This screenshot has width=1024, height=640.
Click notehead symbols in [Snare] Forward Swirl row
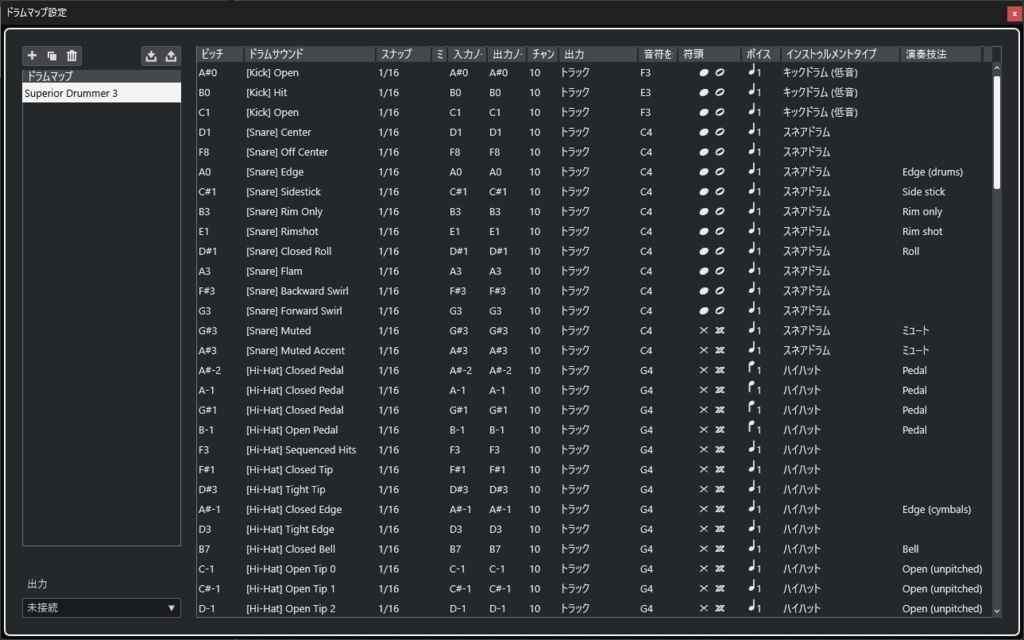coord(711,311)
